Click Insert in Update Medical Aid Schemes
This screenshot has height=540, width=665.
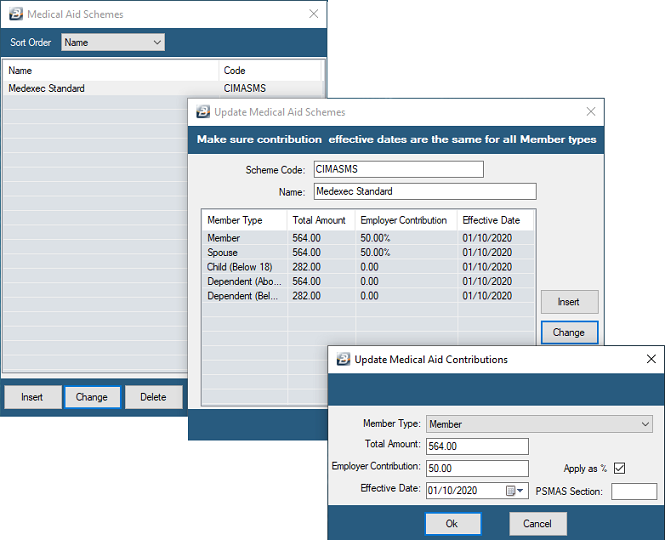569,302
